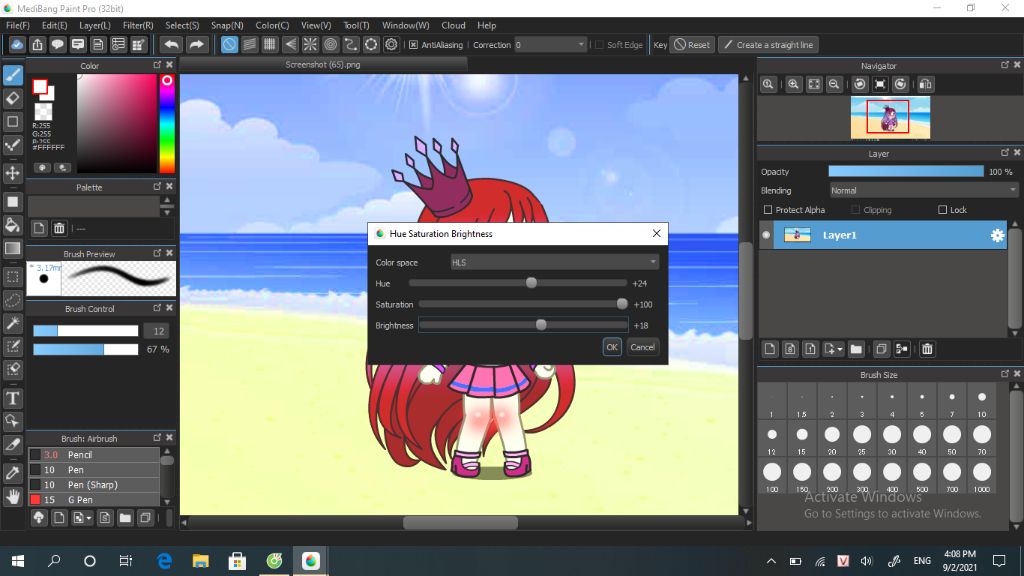
Task: Click Reset snap button
Action: coord(692,44)
